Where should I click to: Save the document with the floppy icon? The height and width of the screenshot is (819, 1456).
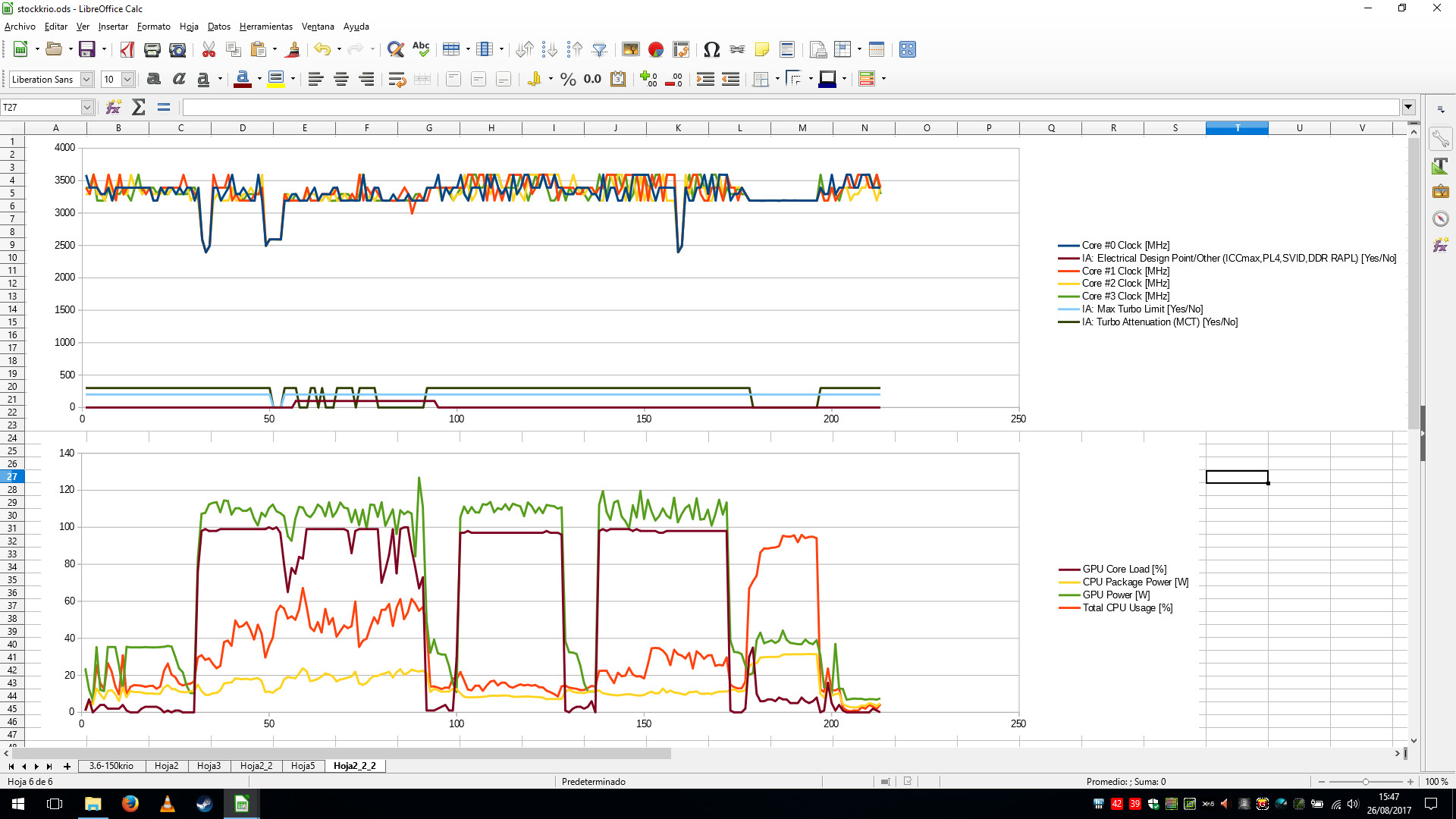pyautogui.click(x=87, y=49)
